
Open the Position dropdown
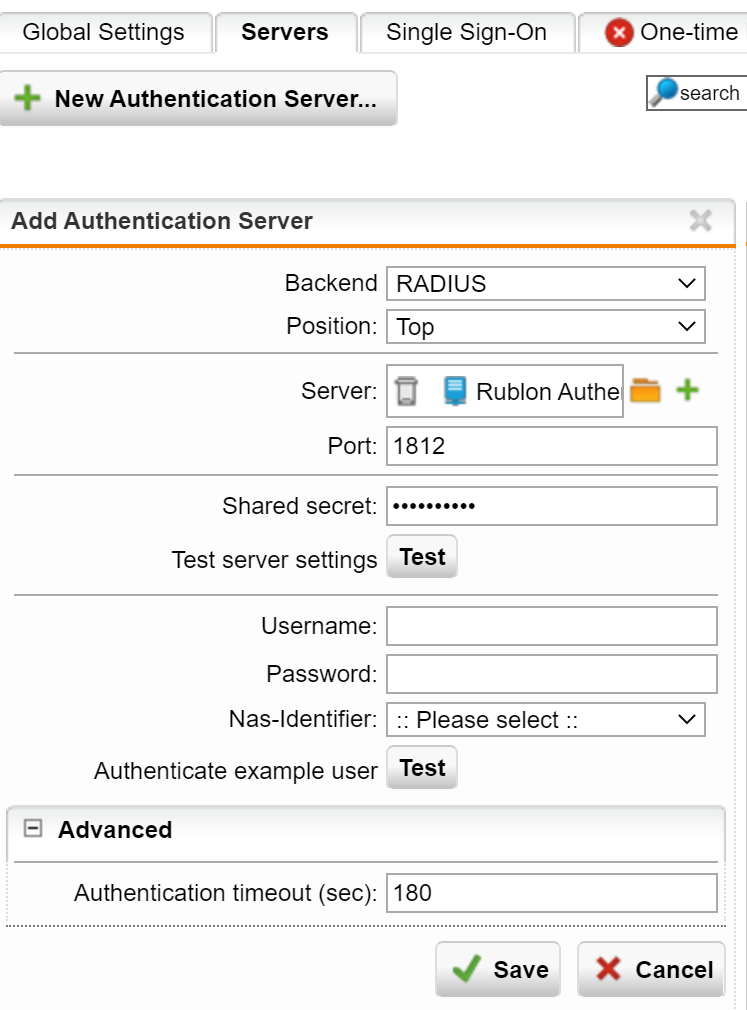tap(545, 327)
